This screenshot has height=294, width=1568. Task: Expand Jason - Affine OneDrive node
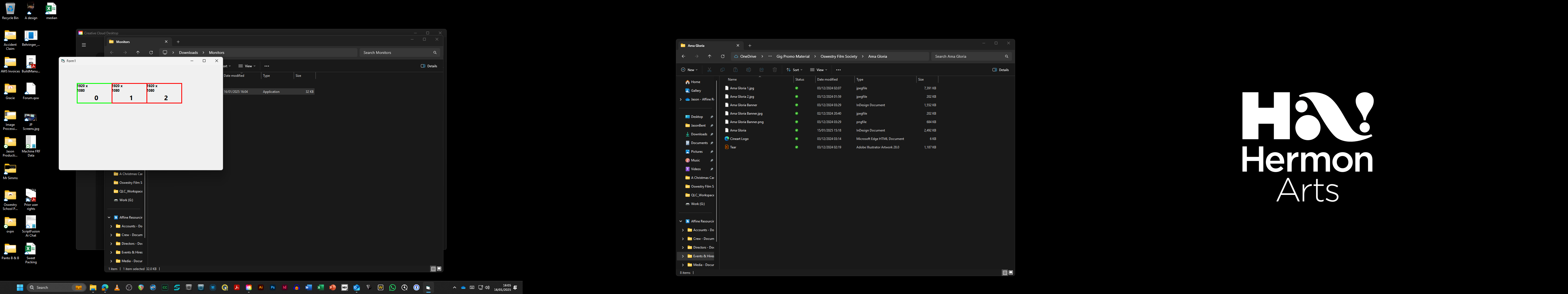pyautogui.click(x=681, y=99)
